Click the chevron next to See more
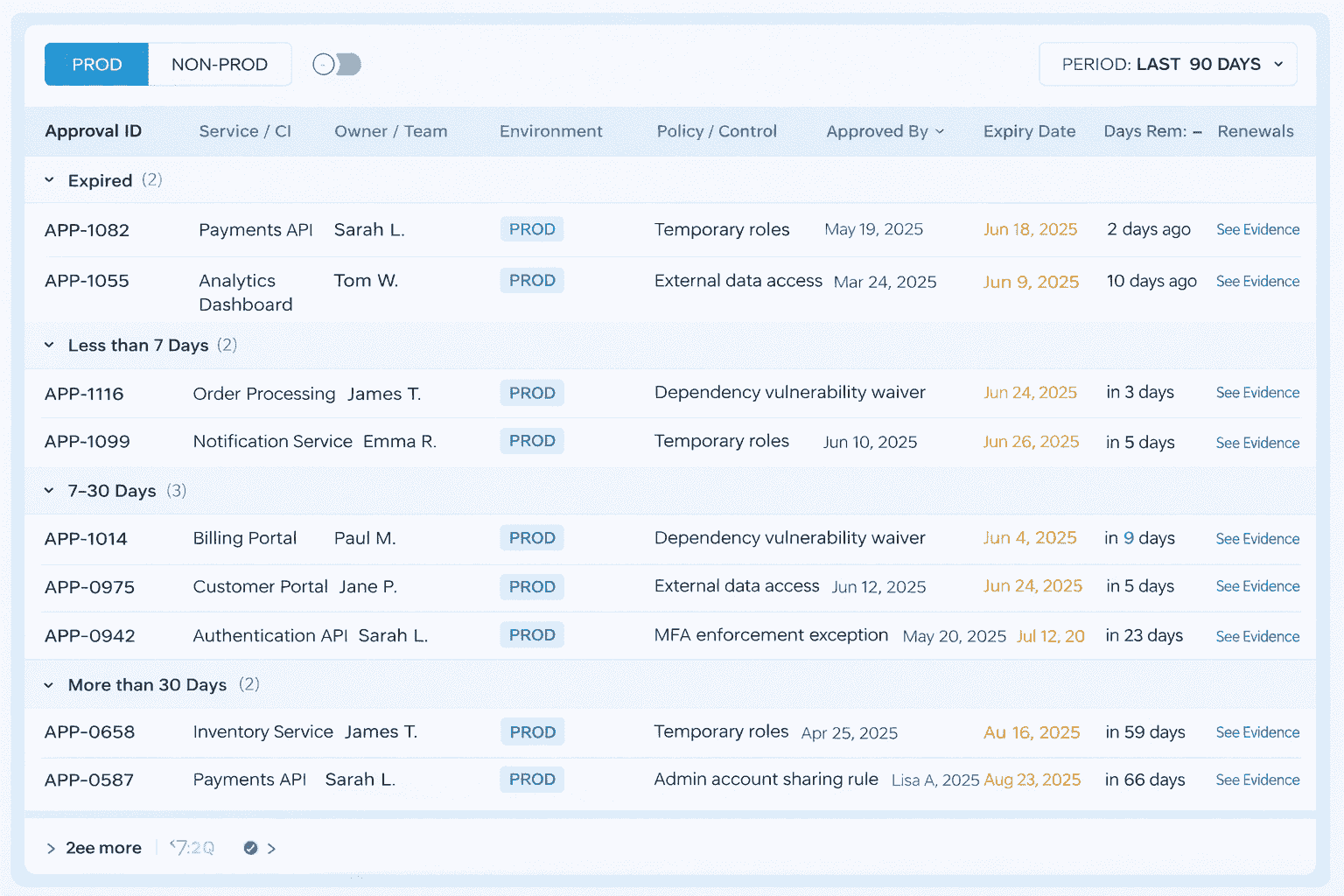This screenshot has width=1344, height=896. (x=50, y=848)
